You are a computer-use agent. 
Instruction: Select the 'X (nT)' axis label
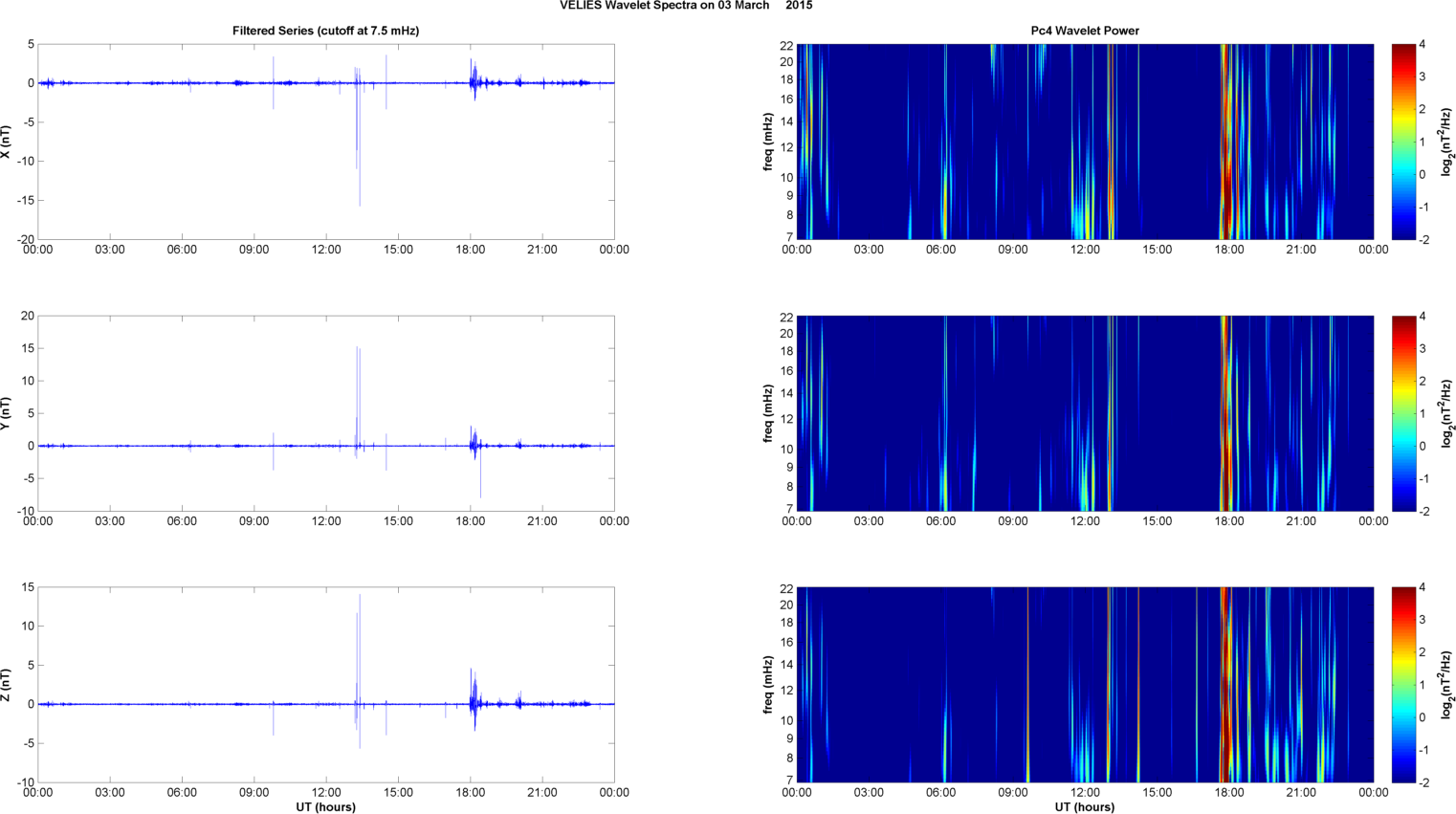point(6,142)
